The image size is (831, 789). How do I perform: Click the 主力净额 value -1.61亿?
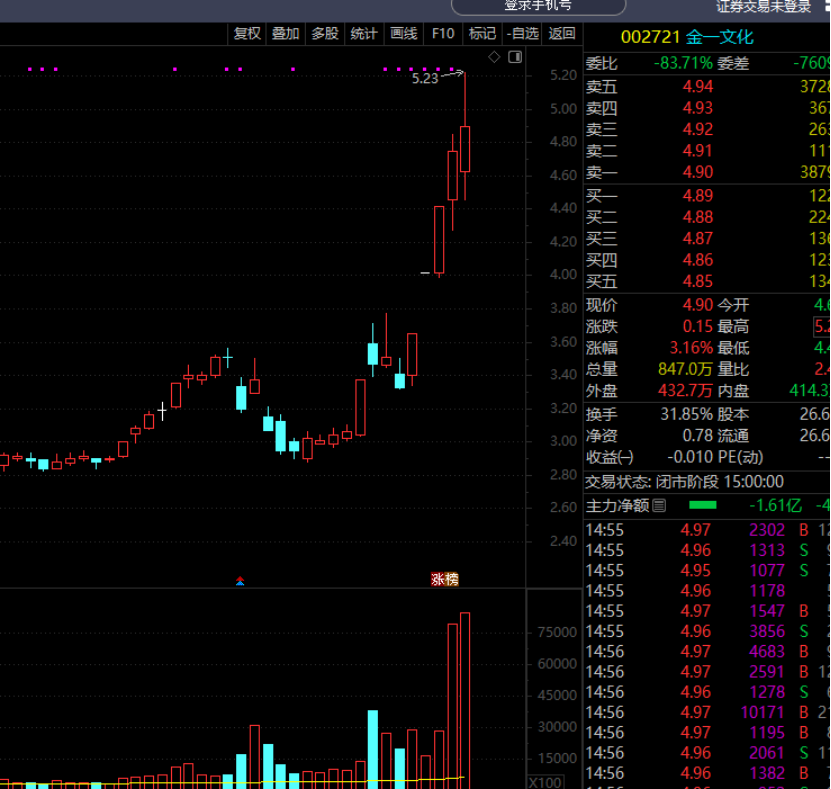775,506
